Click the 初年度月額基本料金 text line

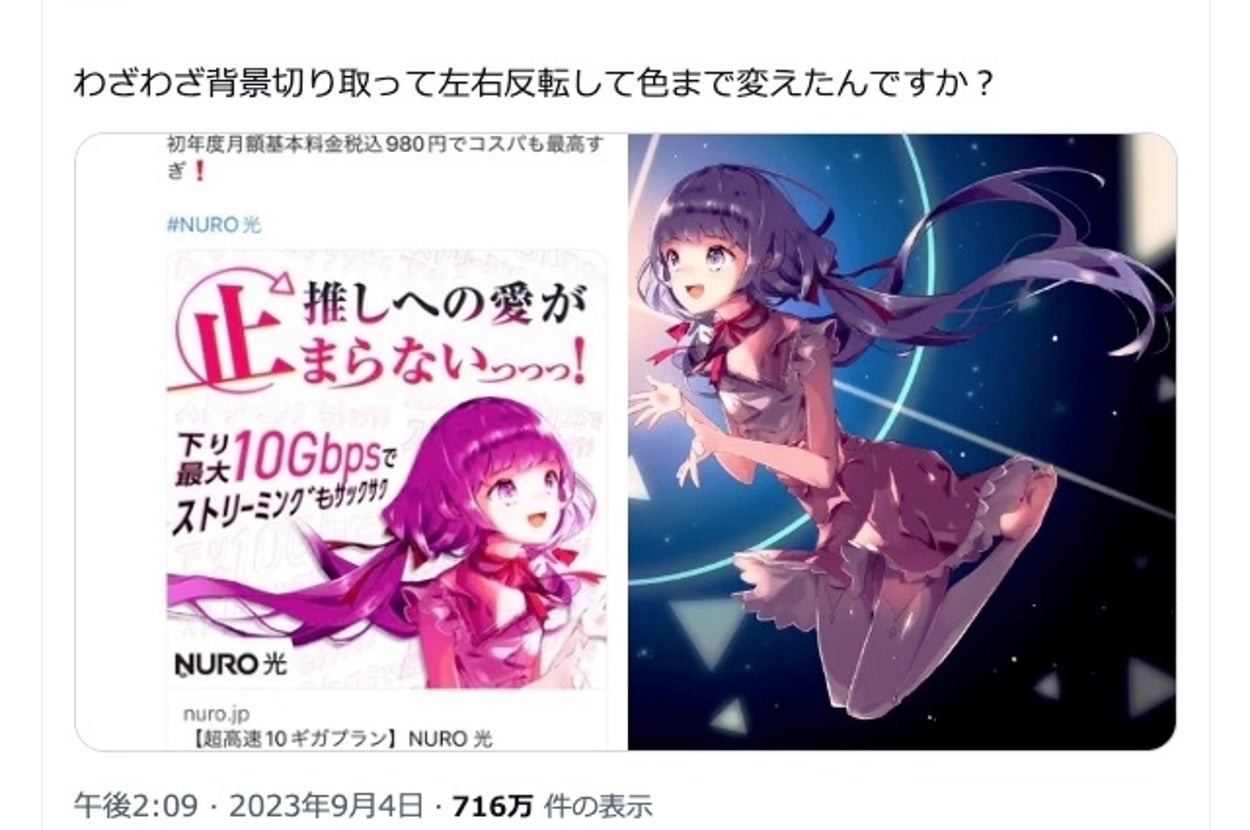click(400, 144)
